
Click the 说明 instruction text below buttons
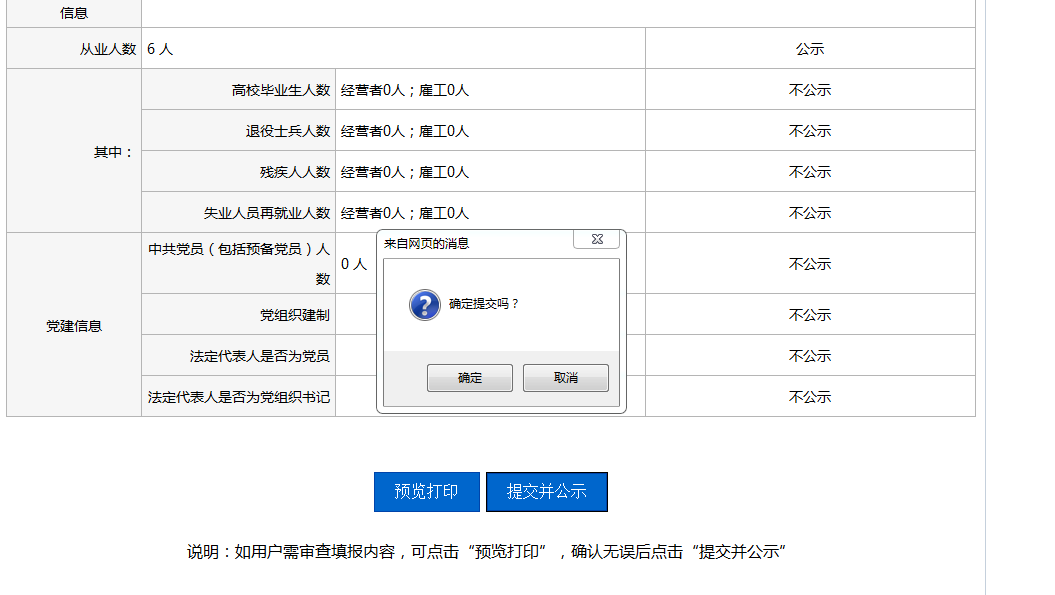pos(486,552)
